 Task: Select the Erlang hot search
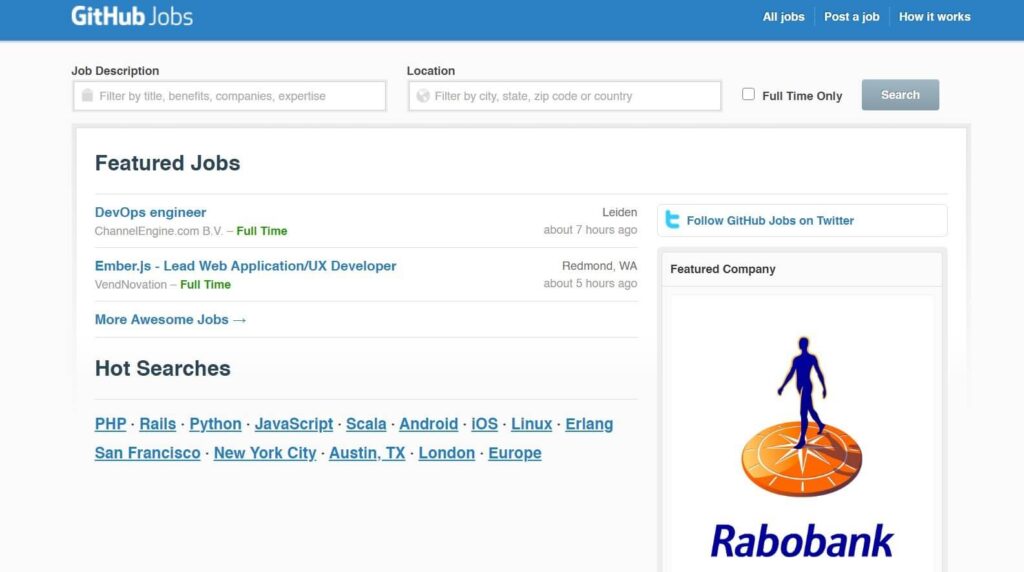[589, 424]
